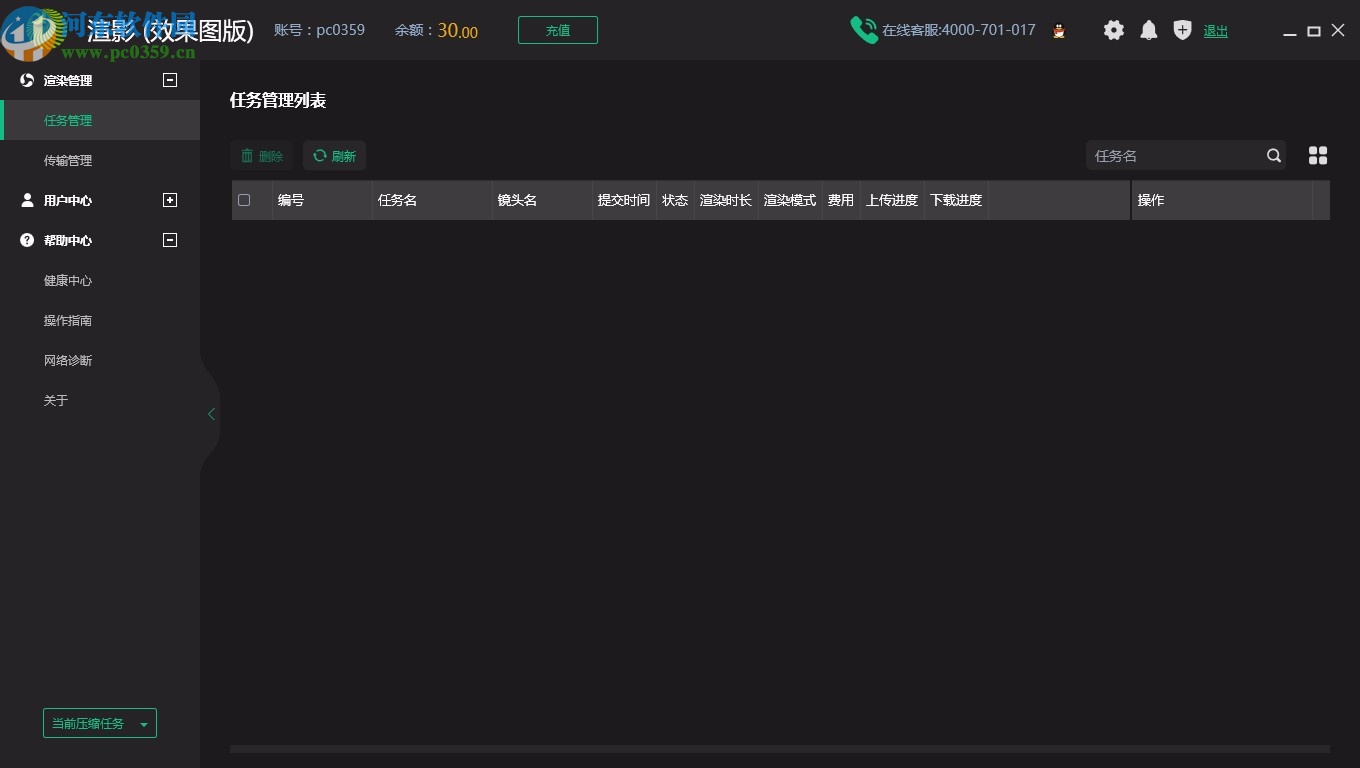
Task: Click the 渲染管理 sidebar icon
Action: tap(26, 80)
